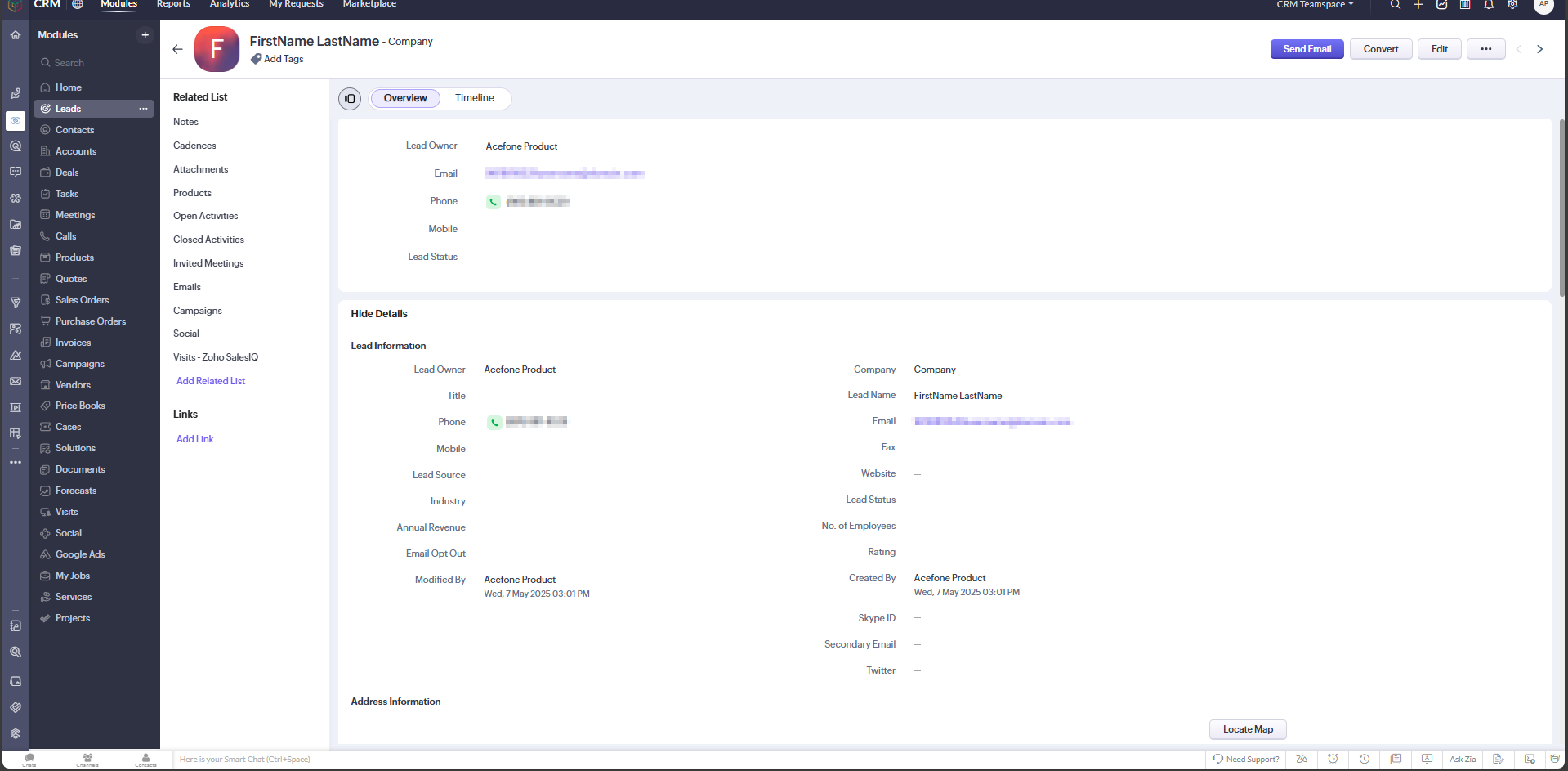Open the Zia icon in bottom toolbar
This screenshot has height=771, width=1568.
(1302, 760)
